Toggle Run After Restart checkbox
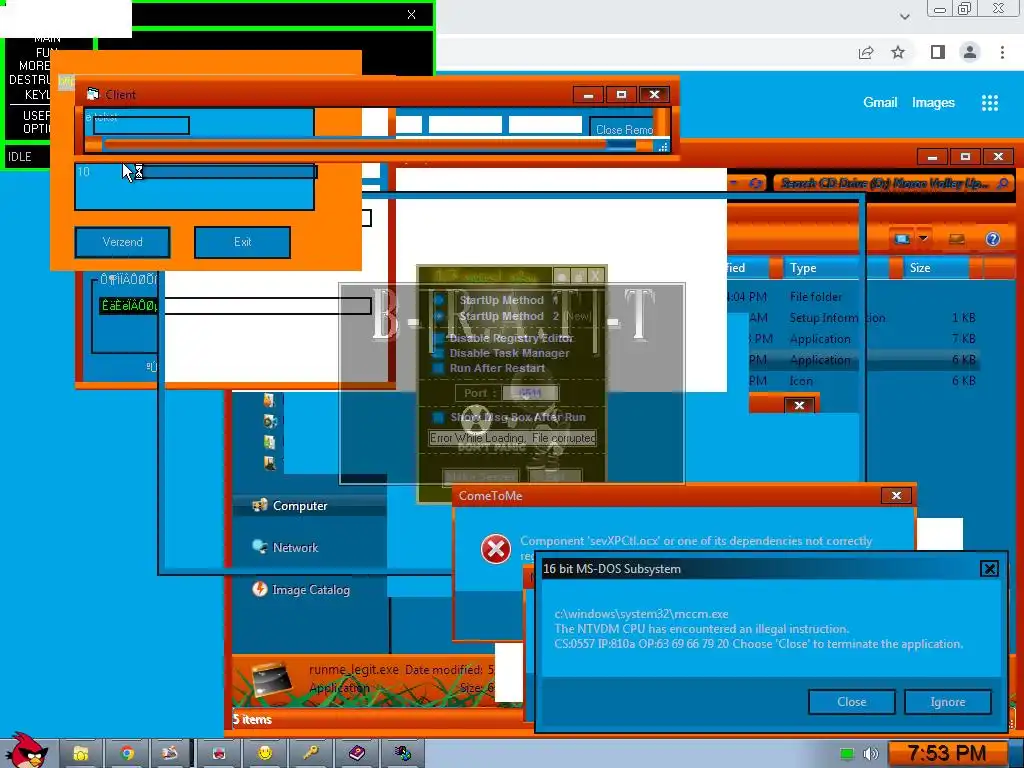 [439, 368]
